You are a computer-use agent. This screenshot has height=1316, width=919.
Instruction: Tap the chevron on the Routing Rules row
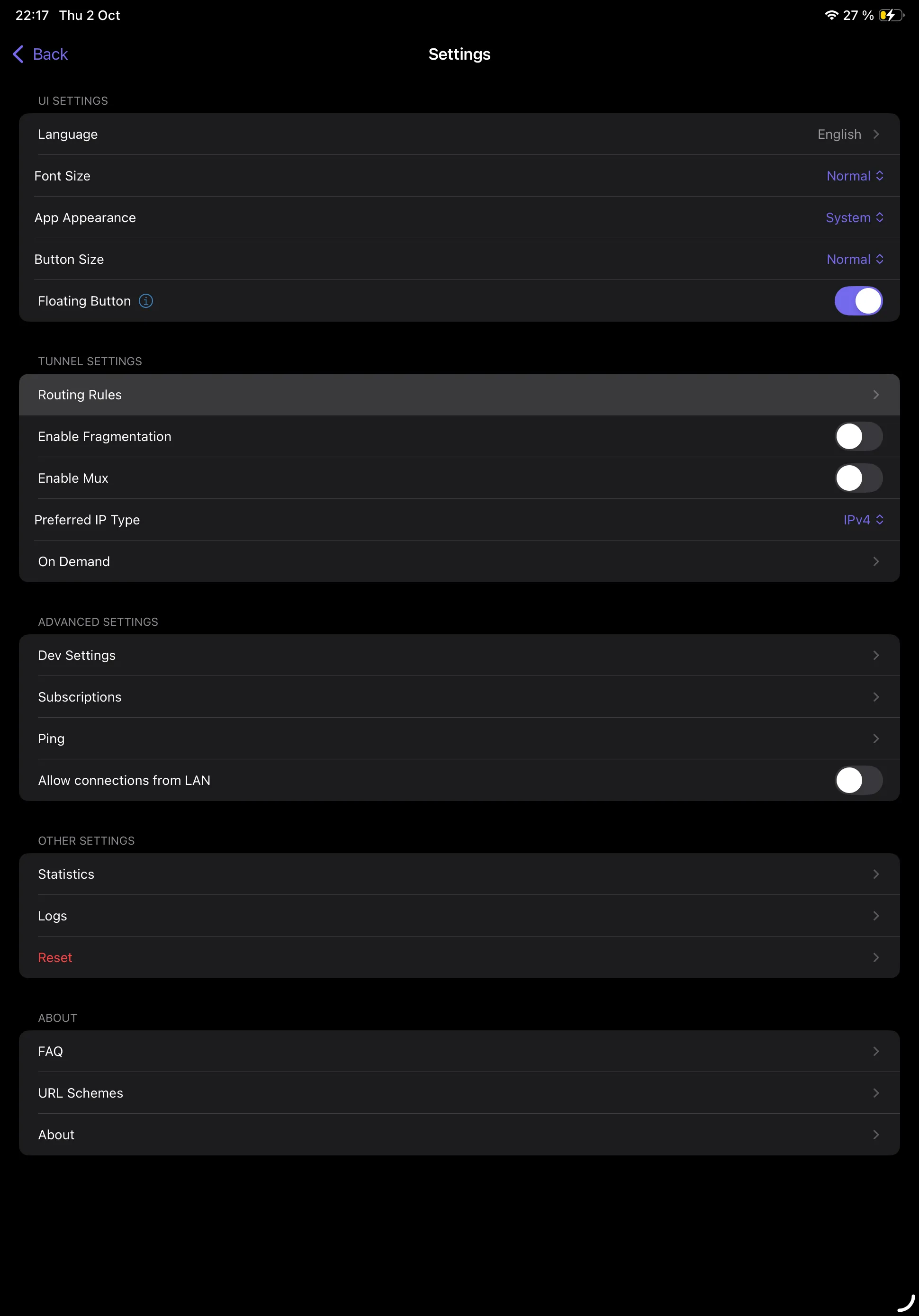pyautogui.click(x=876, y=394)
